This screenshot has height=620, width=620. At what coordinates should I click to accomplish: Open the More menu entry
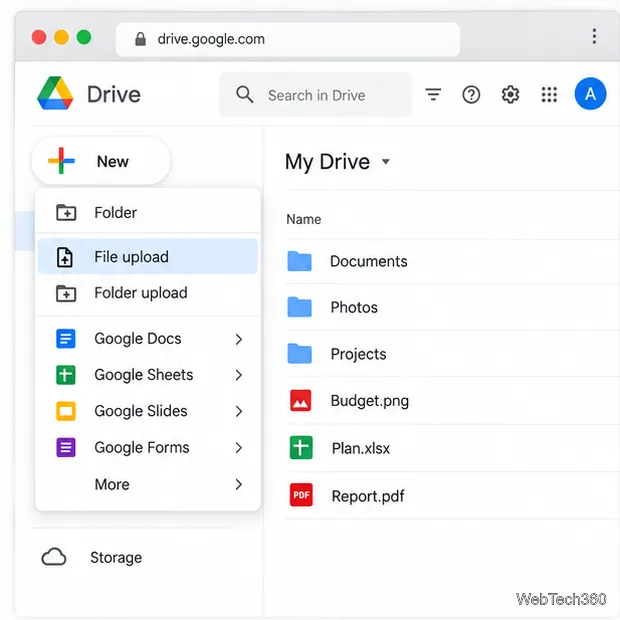[148, 484]
